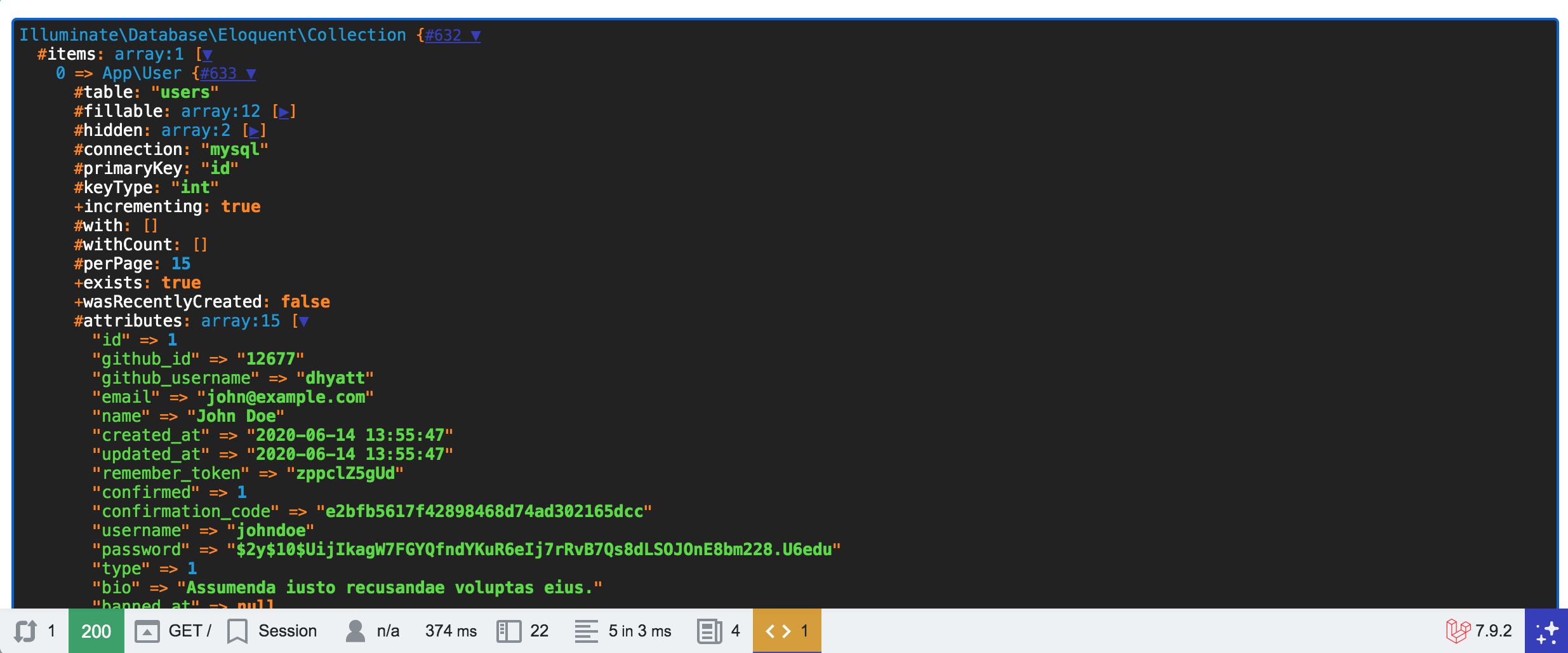Show the n/a user auth panel
This screenshot has width=1568, height=653.
point(373,631)
